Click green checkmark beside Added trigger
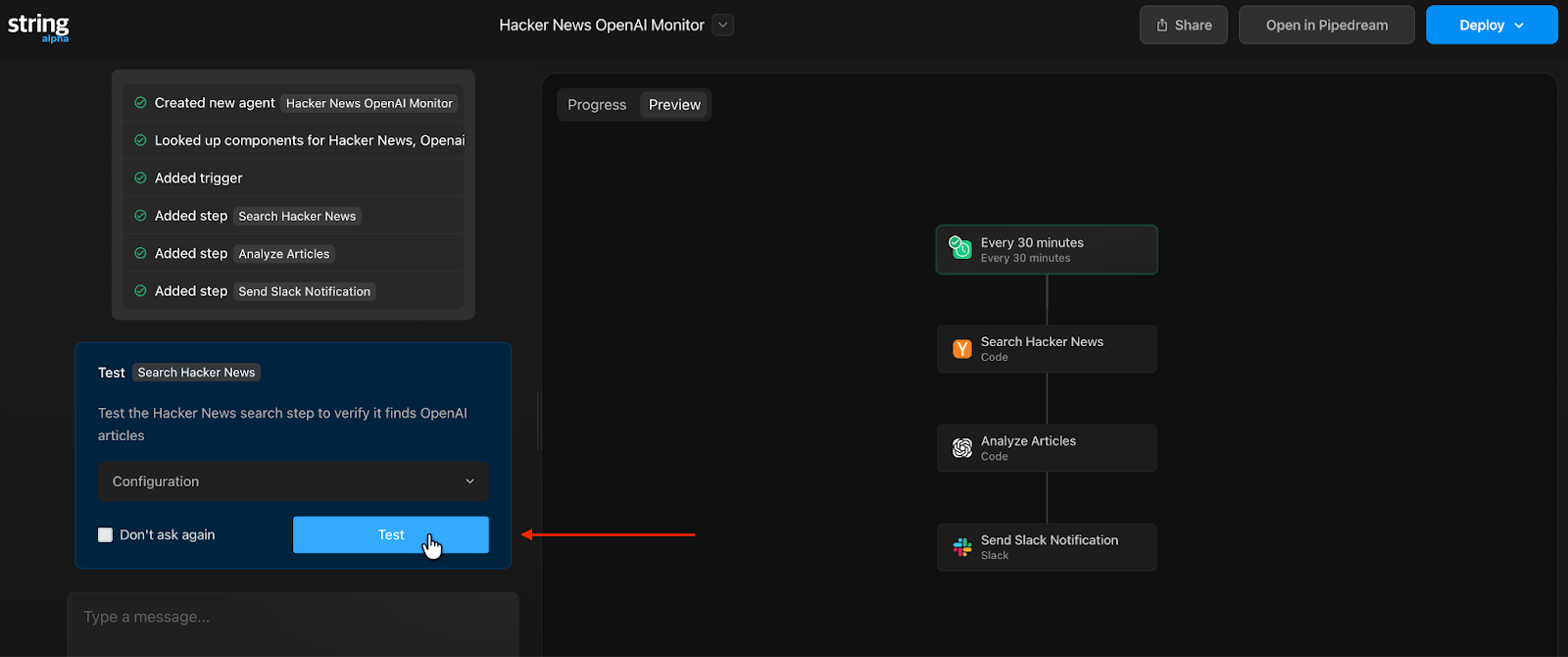Viewport: 1568px width, 657px height. tap(140, 177)
